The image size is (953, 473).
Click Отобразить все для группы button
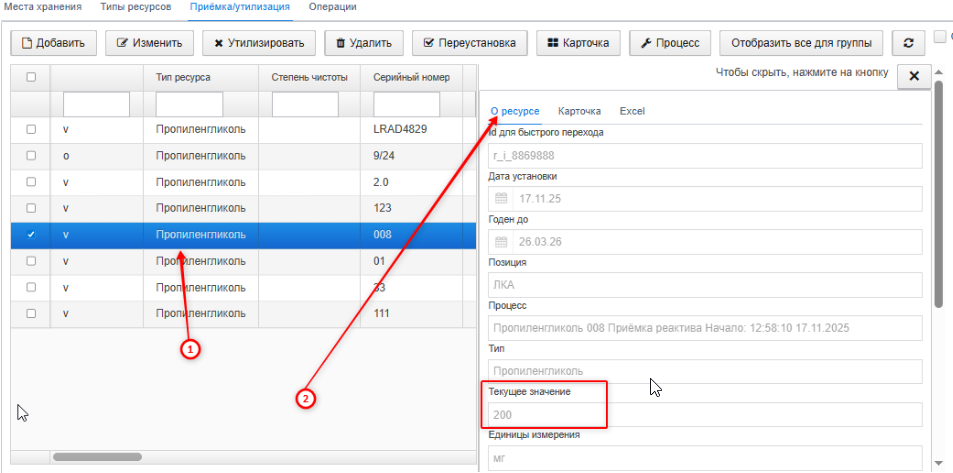tap(802, 43)
